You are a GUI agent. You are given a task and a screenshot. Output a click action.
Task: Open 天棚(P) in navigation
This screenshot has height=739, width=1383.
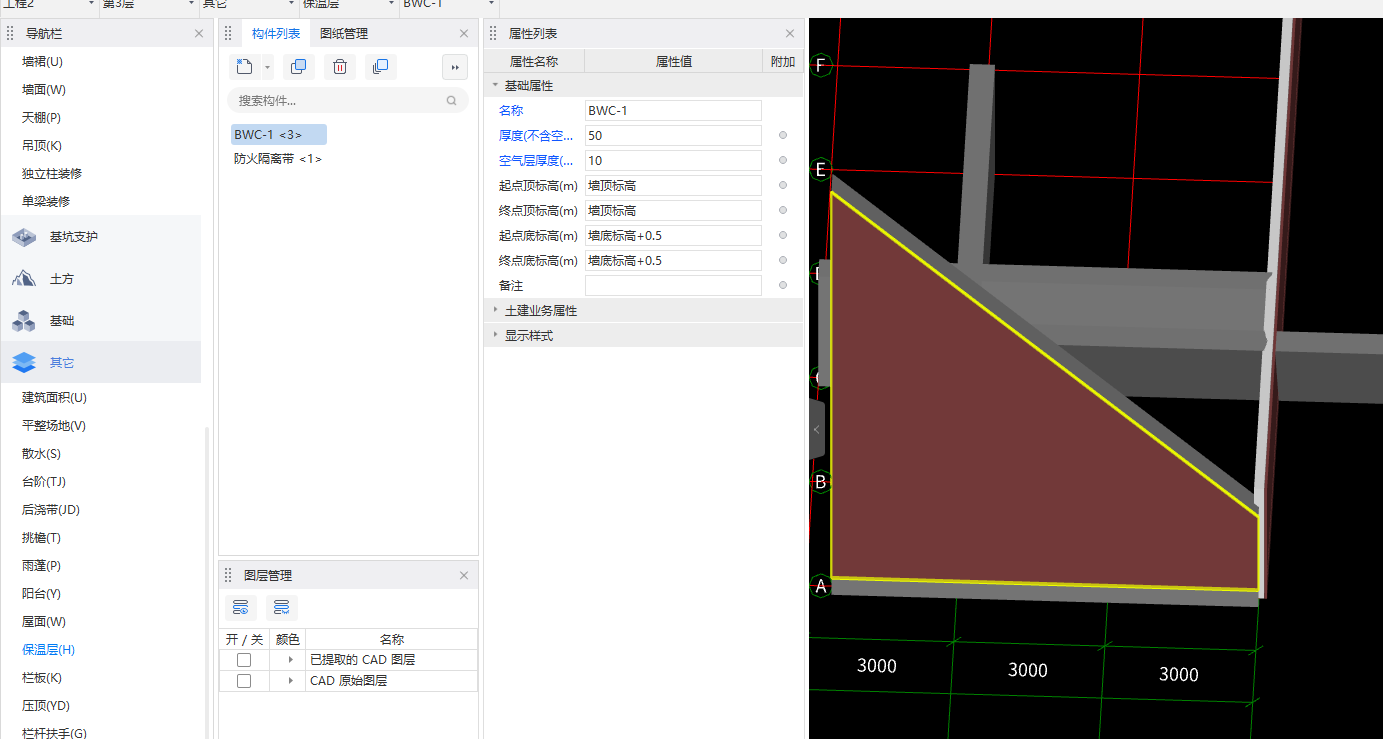click(x=42, y=118)
